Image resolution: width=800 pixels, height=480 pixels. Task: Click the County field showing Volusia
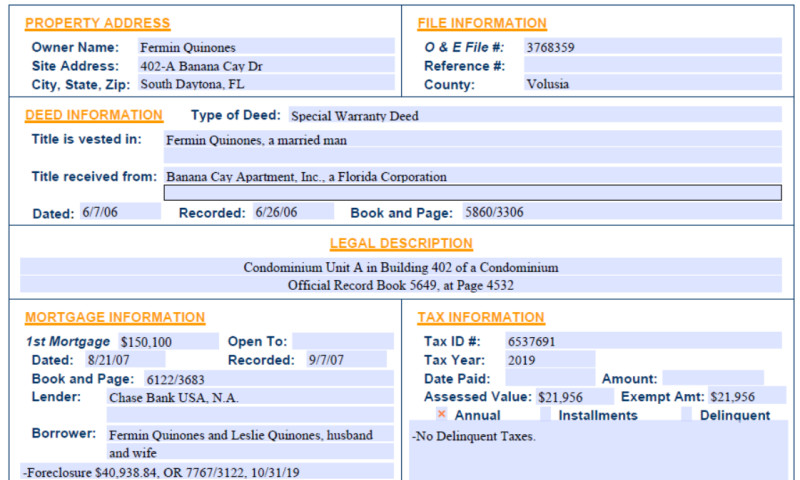651,84
